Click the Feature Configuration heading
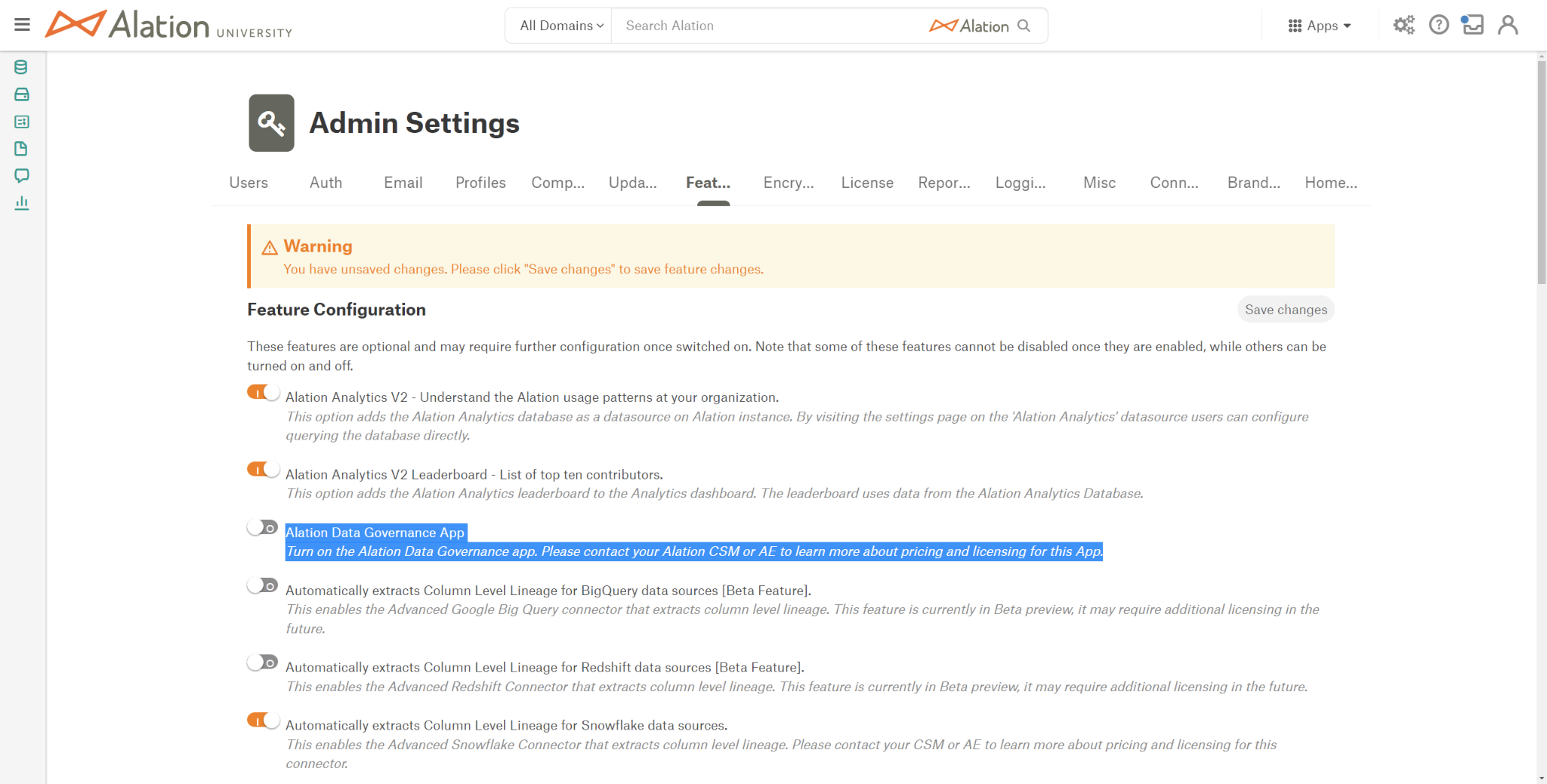Image resolution: width=1547 pixels, height=784 pixels. [336, 310]
